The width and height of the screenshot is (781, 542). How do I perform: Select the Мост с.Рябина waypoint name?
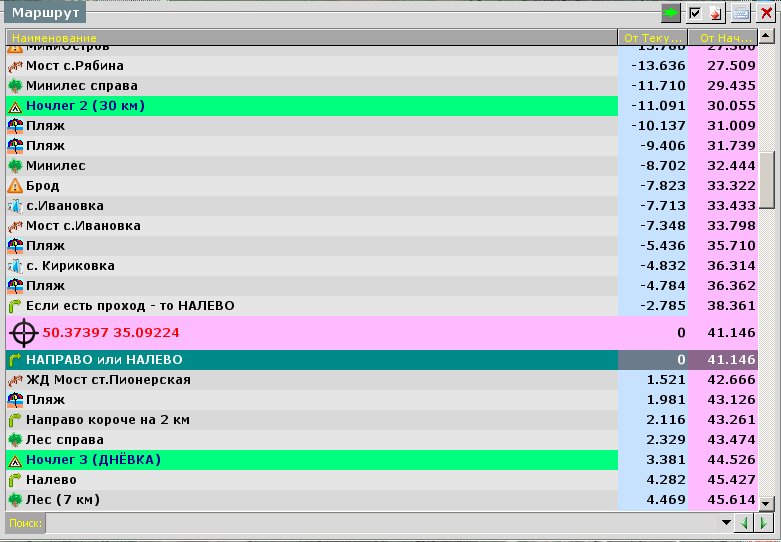(x=75, y=66)
